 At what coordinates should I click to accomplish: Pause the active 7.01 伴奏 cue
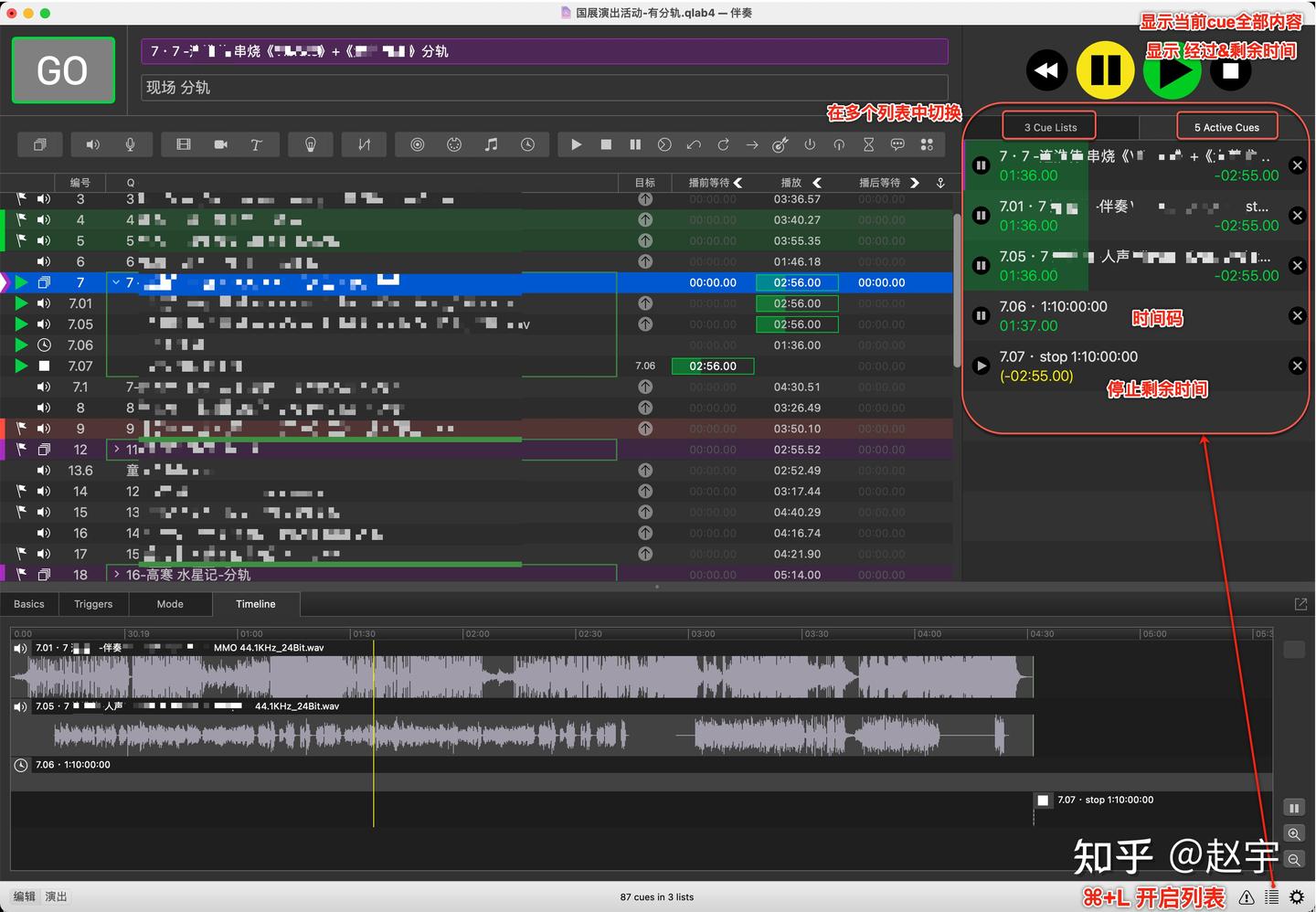[981, 215]
